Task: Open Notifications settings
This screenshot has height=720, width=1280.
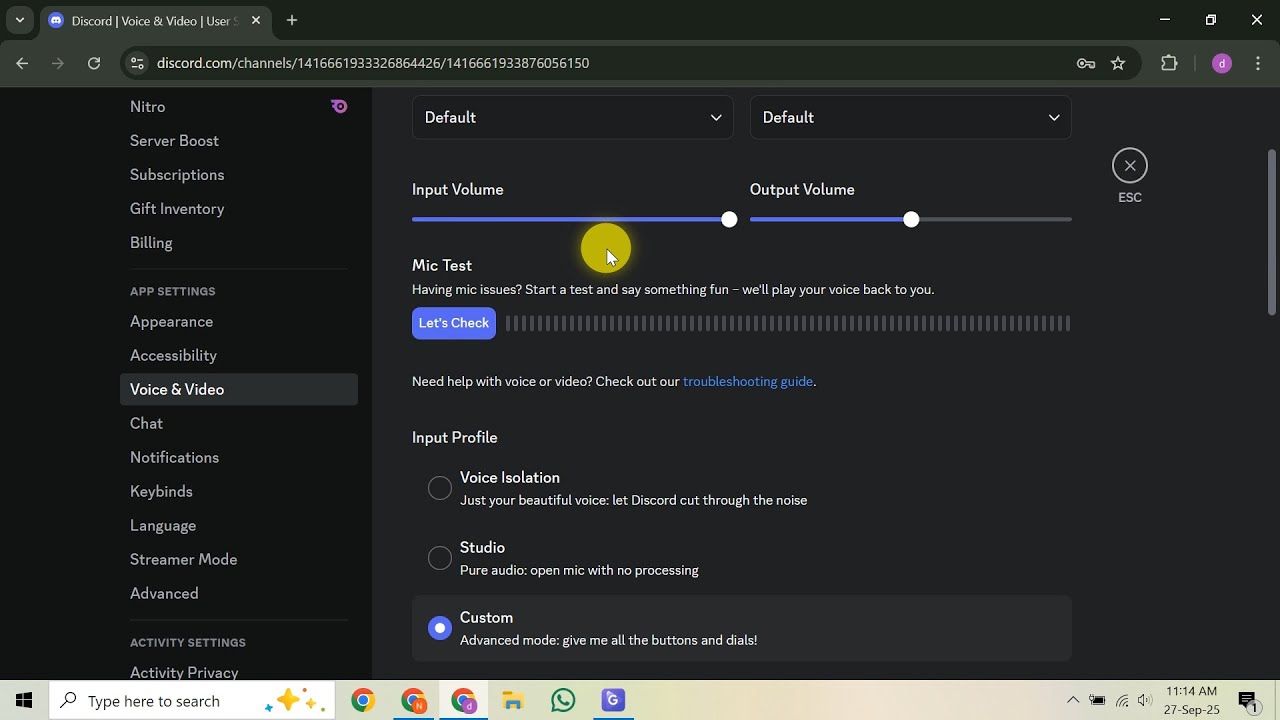Action: (239, 458)
